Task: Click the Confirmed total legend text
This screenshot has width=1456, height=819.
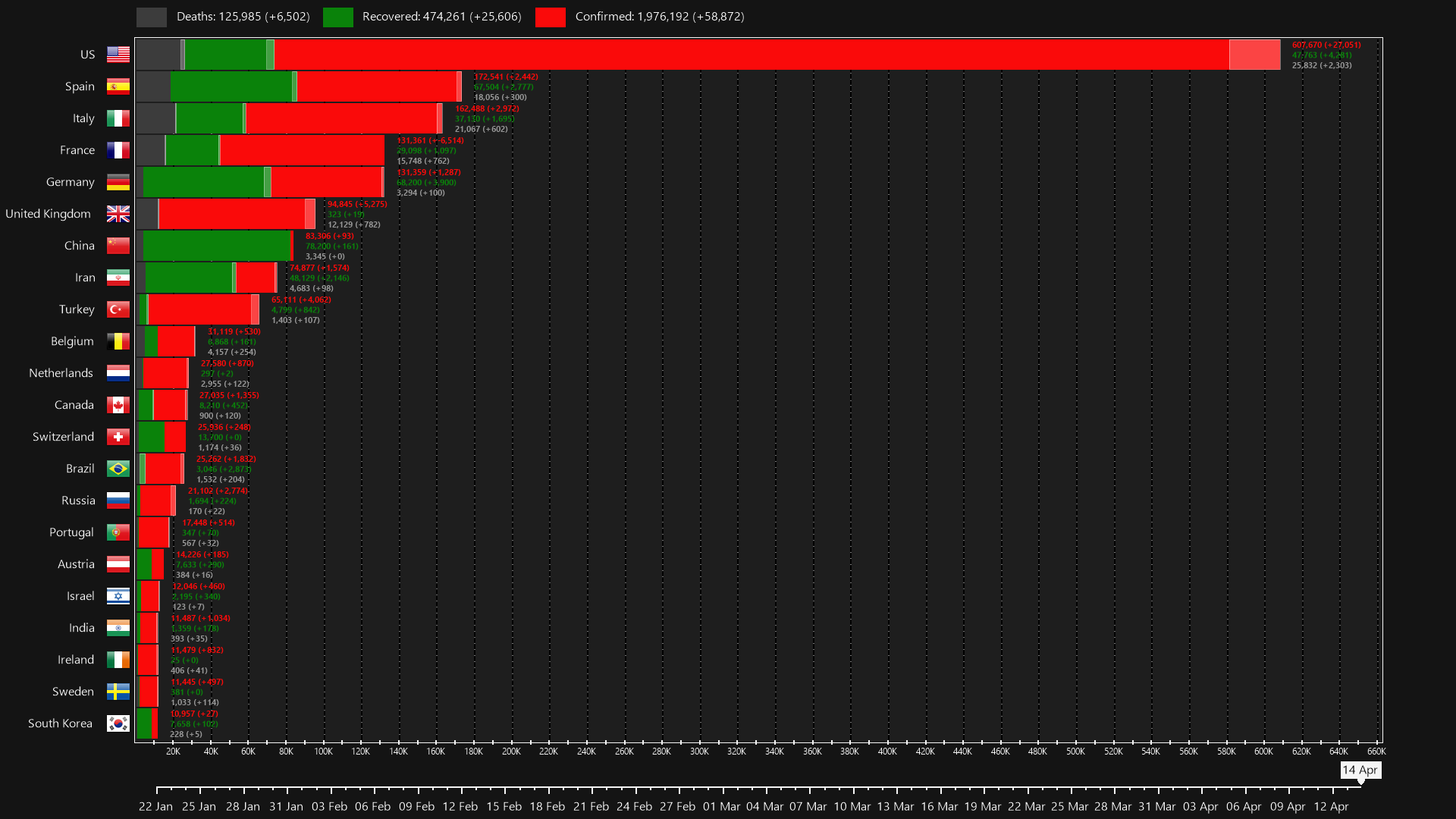Action: click(660, 17)
